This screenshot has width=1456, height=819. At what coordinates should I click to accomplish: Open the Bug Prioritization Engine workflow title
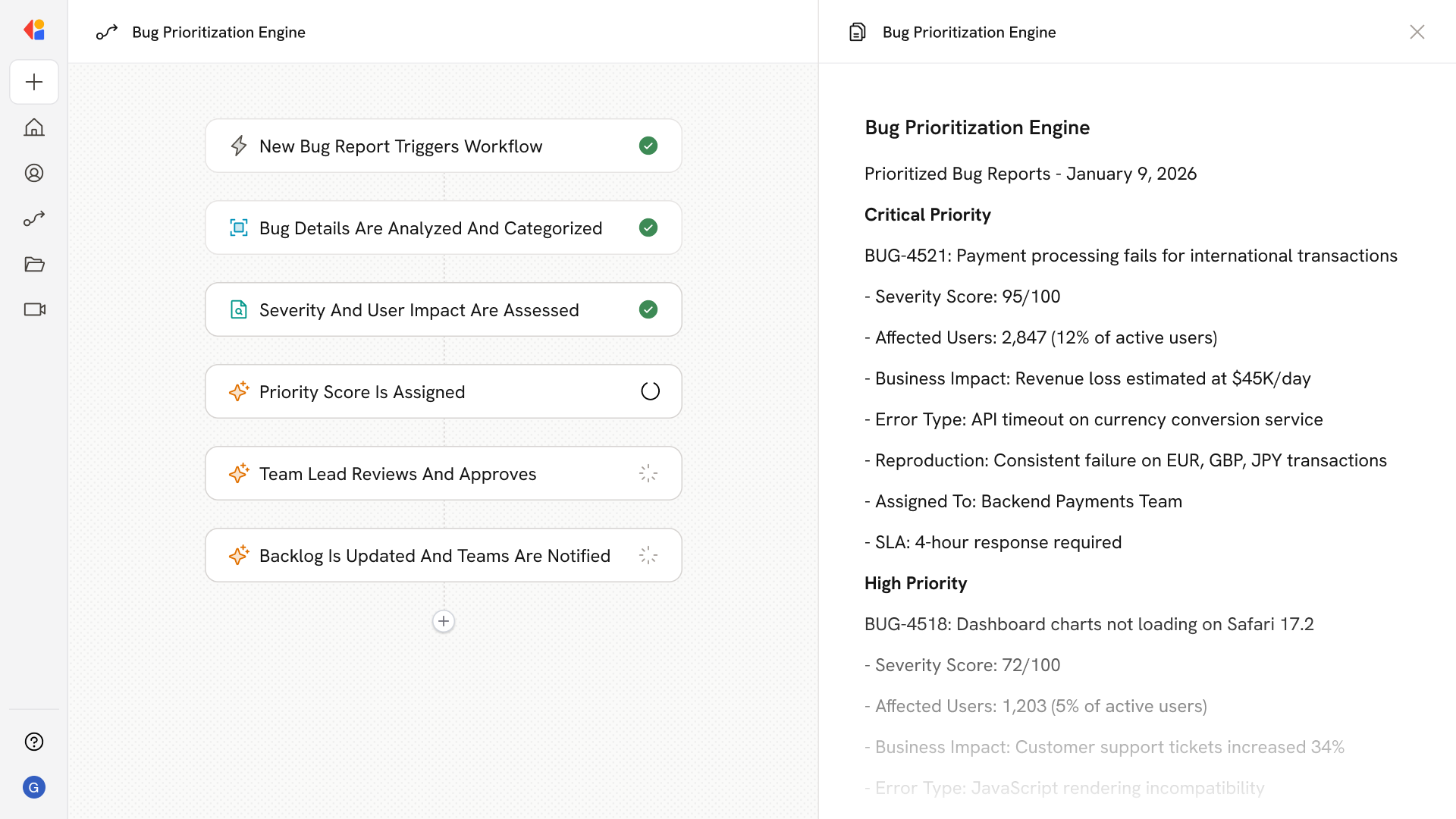(x=218, y=32)
